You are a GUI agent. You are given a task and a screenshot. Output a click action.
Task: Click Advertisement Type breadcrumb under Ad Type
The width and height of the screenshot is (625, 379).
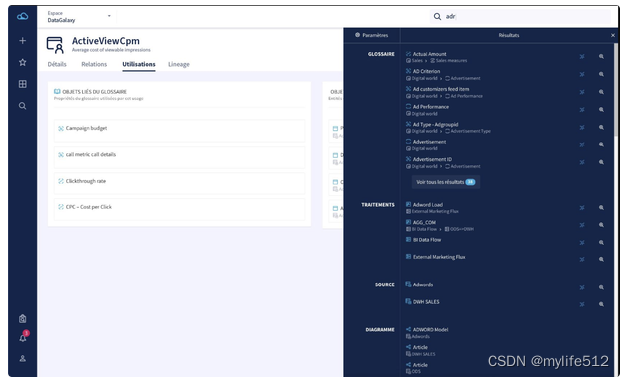click(x=470, y=131)
